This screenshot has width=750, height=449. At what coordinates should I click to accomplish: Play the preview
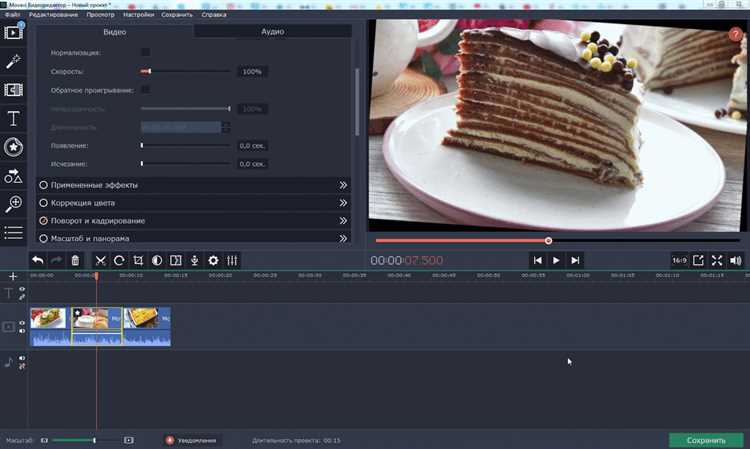click(x=556, y=260)
